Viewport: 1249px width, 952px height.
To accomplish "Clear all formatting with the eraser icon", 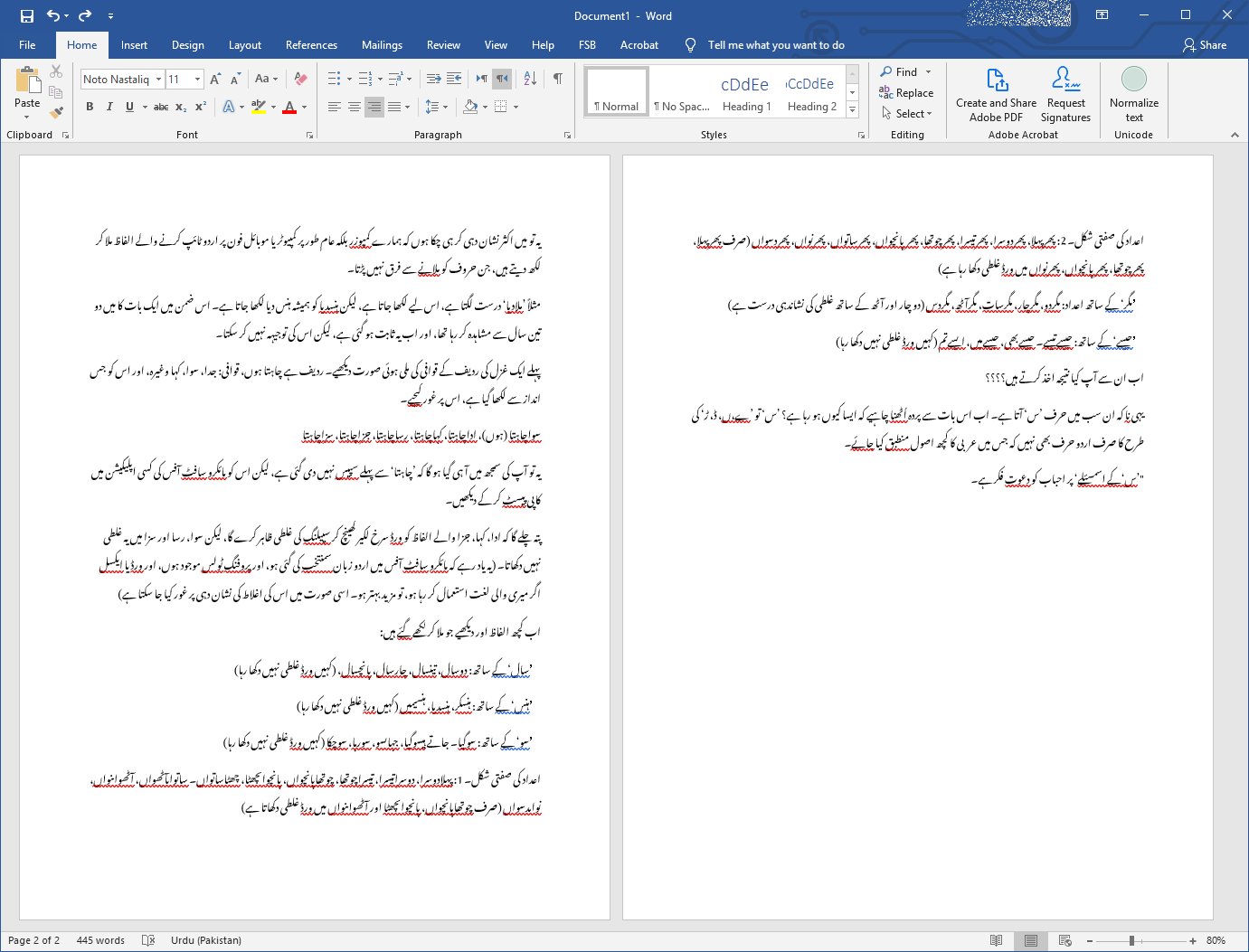I will (300, 80).
